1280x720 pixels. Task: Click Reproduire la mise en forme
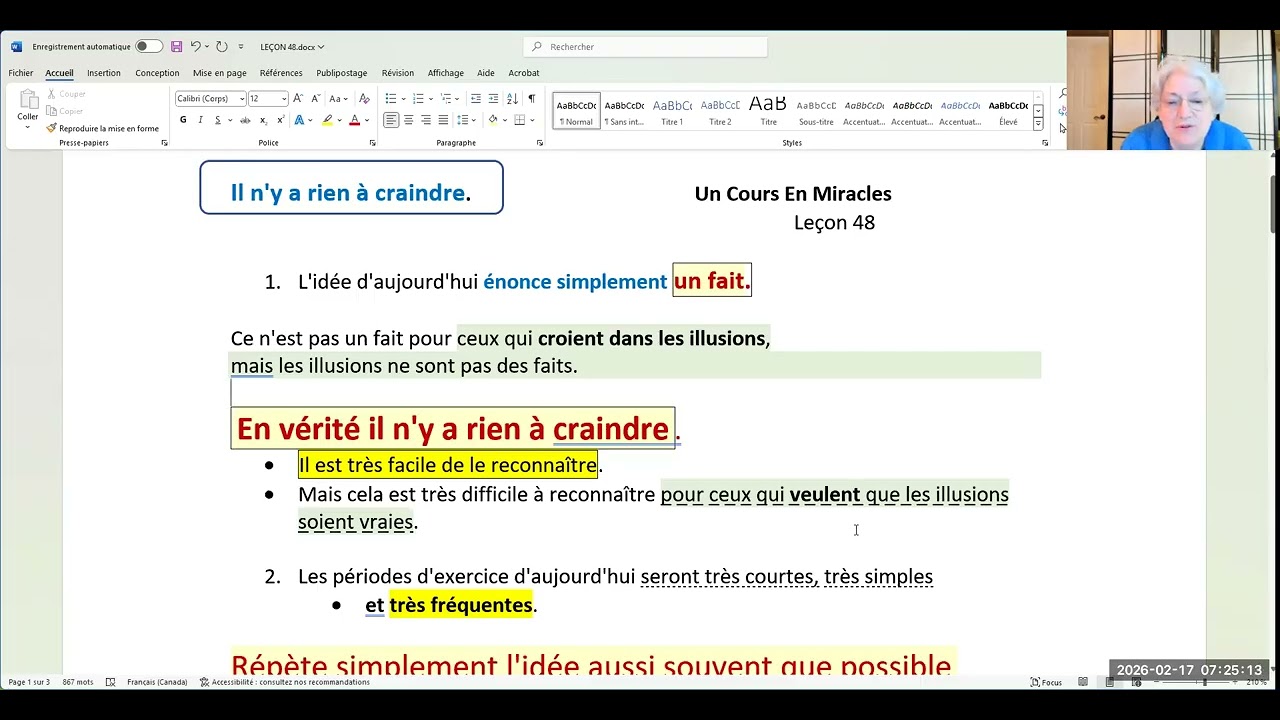[x=102, y=128]
